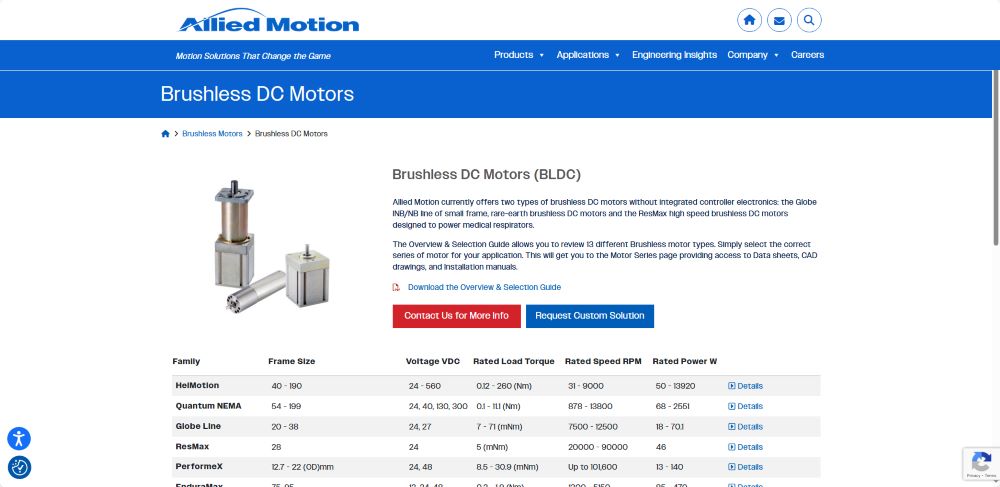
Task: Click Request Custom Solution button
Action: coord(590,316)
